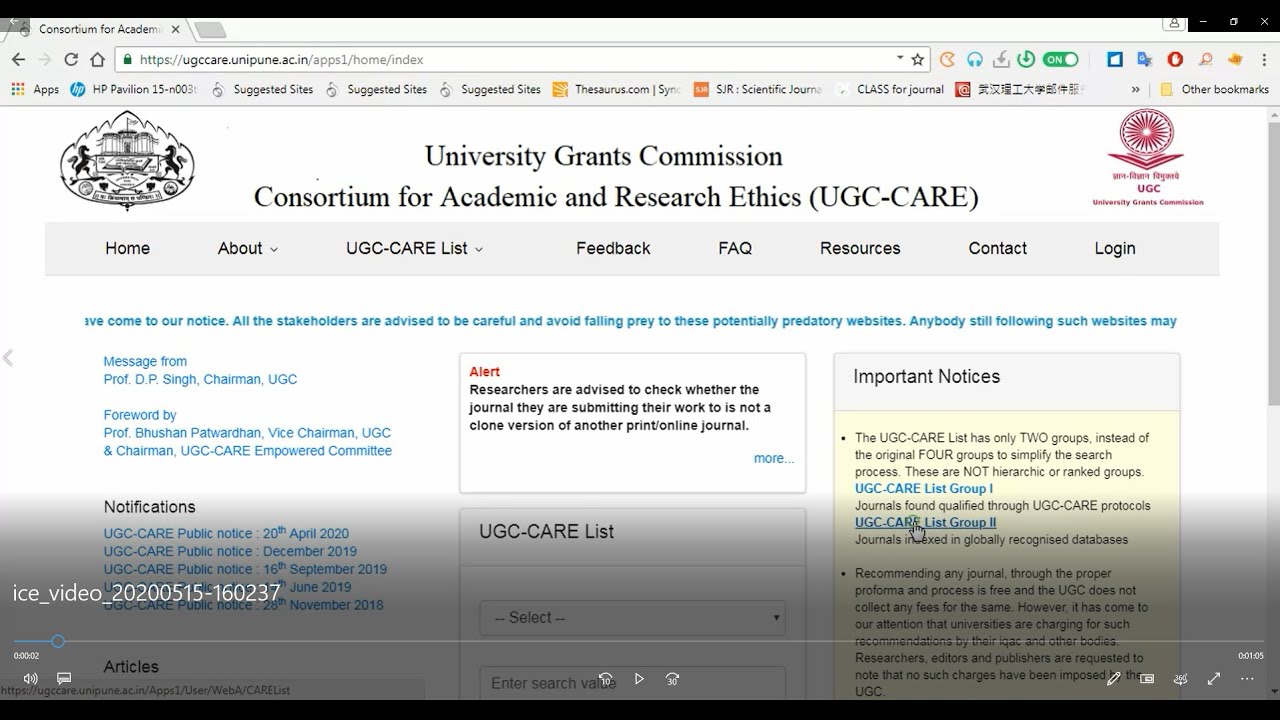The width and height of the screenshot is (1280, 720).
Task: Open public notice of 16th September 2019
Action: click(x=245, y=569)
